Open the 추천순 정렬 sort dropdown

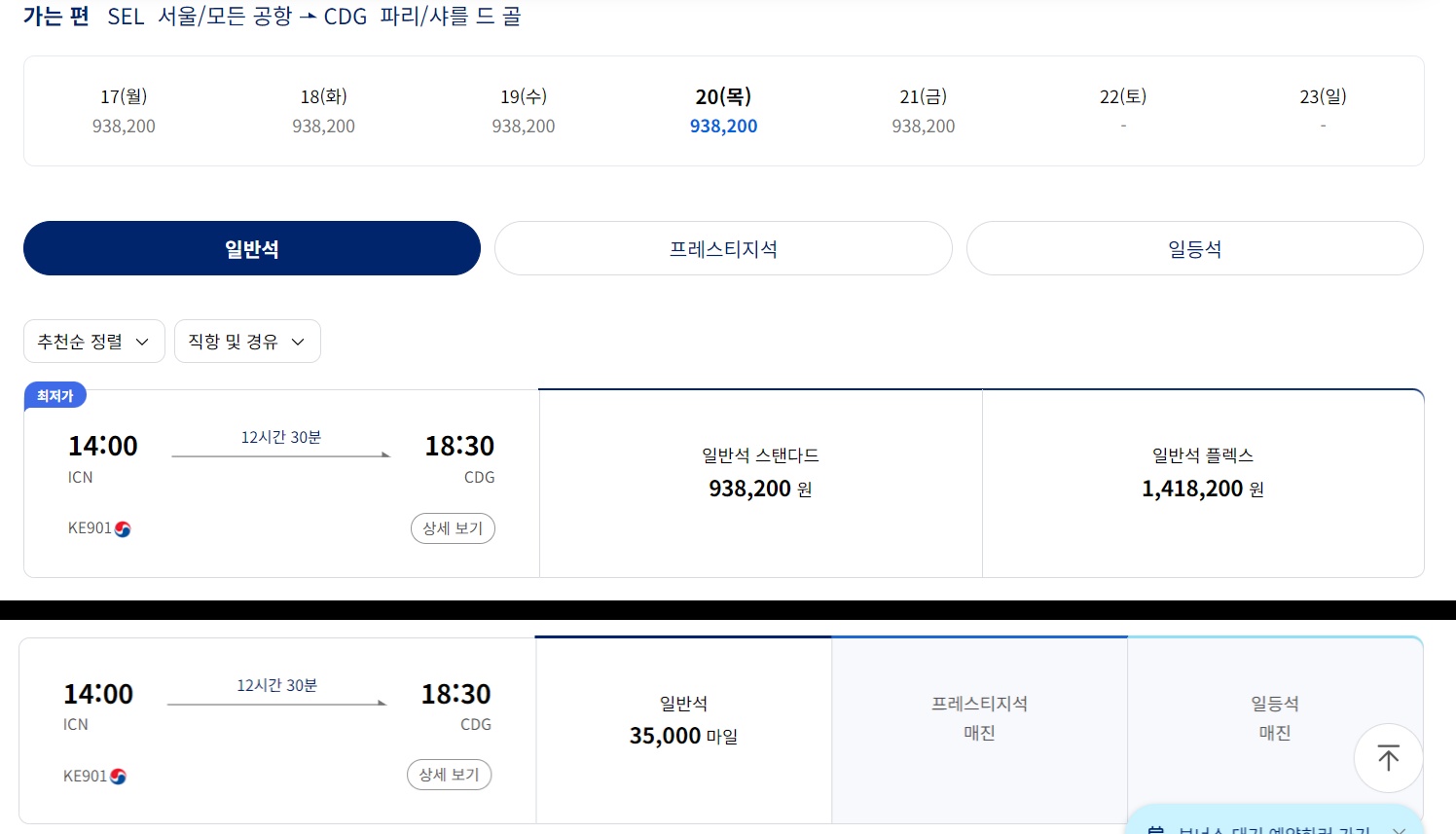(x=93, y=341)
